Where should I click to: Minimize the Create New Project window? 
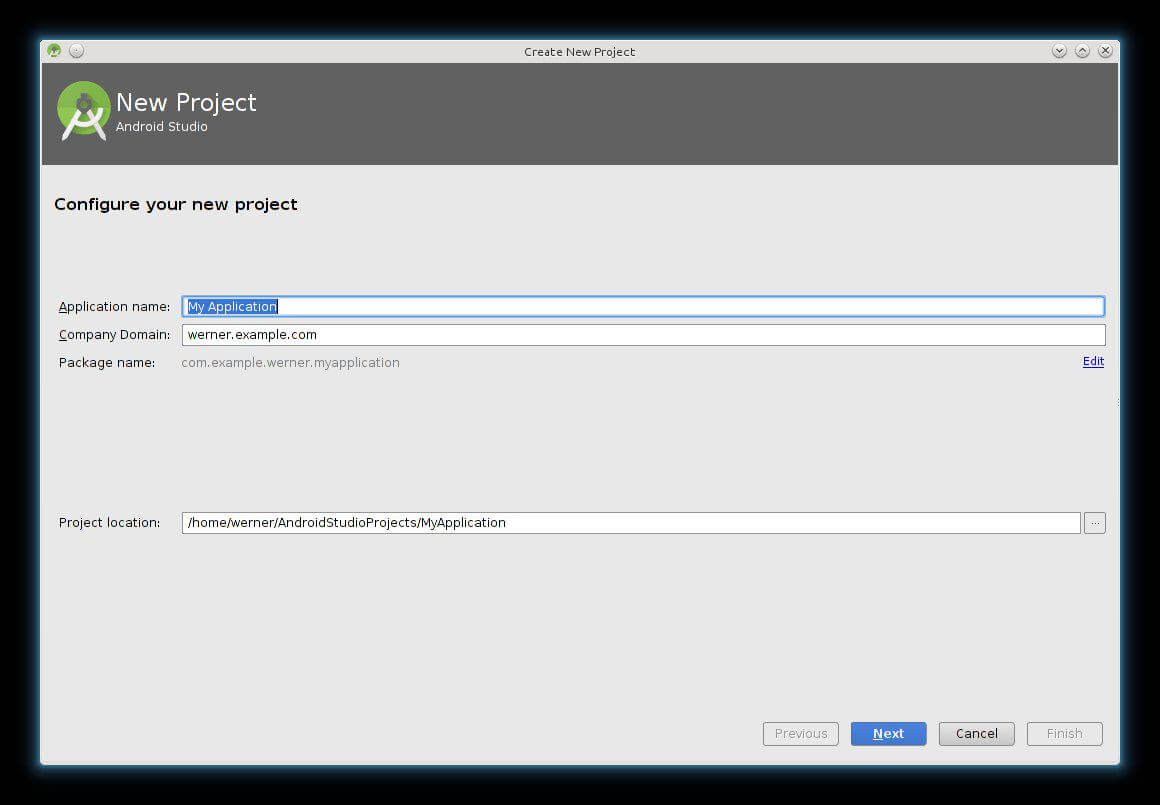[1059, 51]
